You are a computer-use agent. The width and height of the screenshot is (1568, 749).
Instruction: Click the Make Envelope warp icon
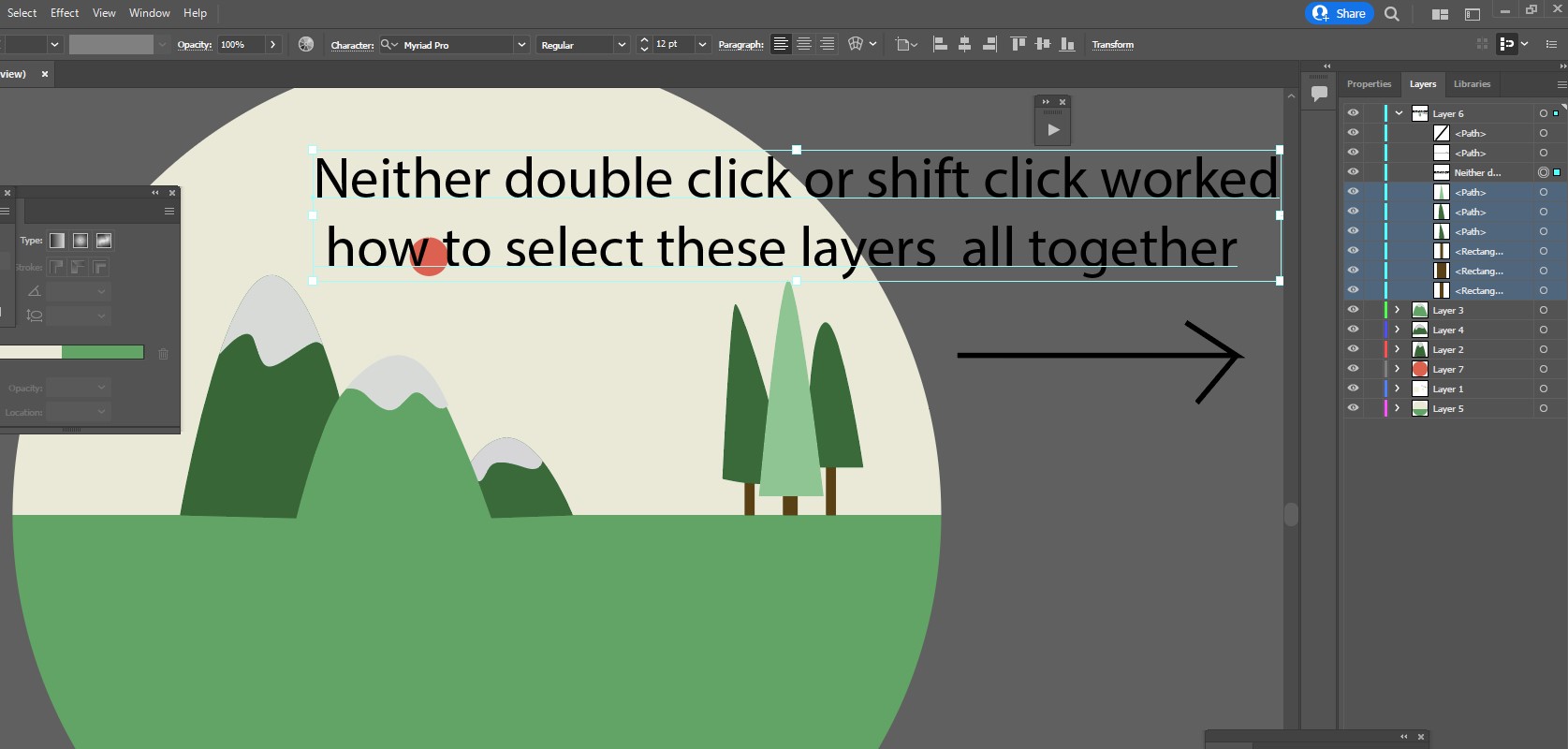[x=856, y=44]
